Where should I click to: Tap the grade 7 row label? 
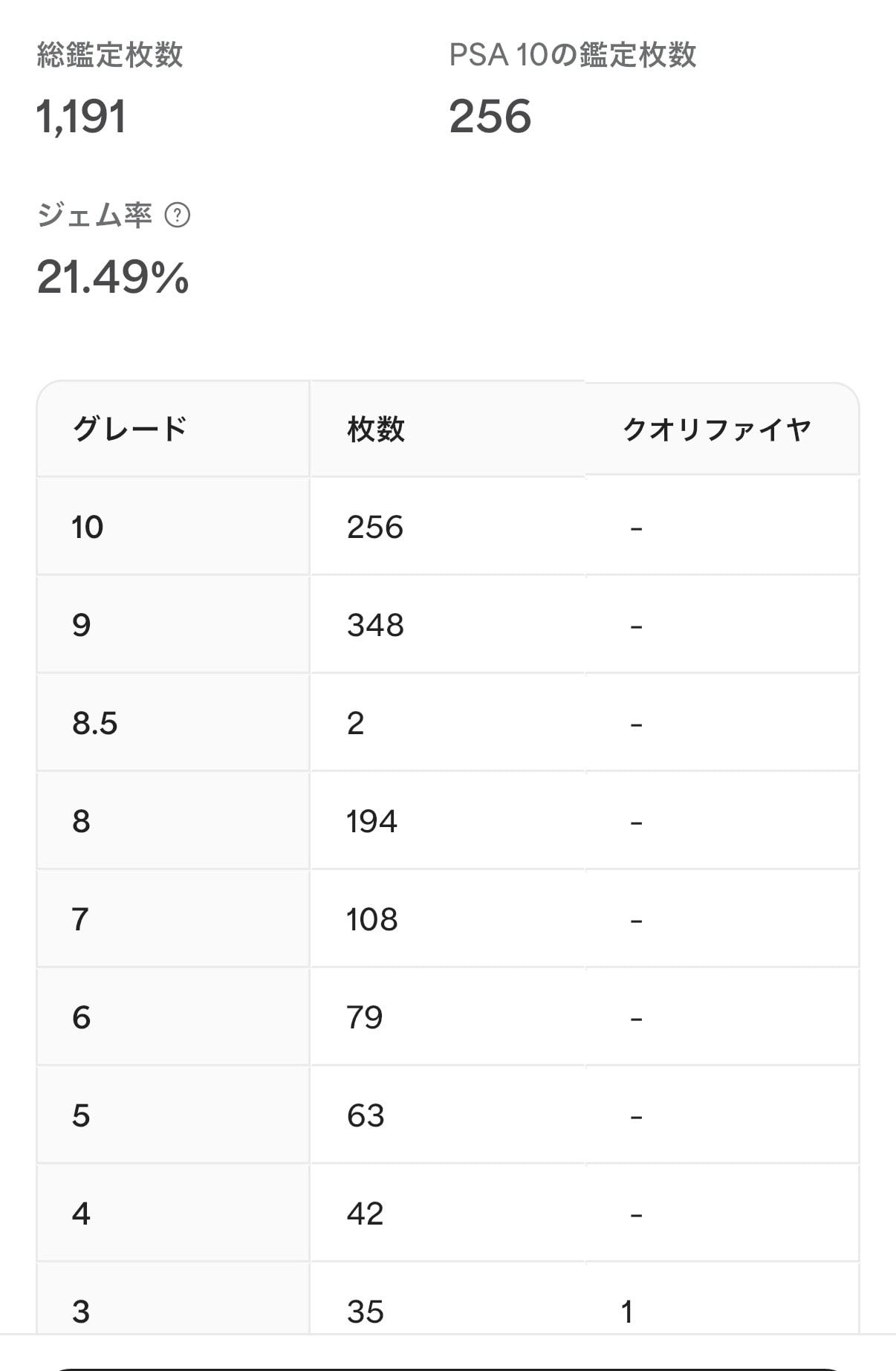pos(80,920)
